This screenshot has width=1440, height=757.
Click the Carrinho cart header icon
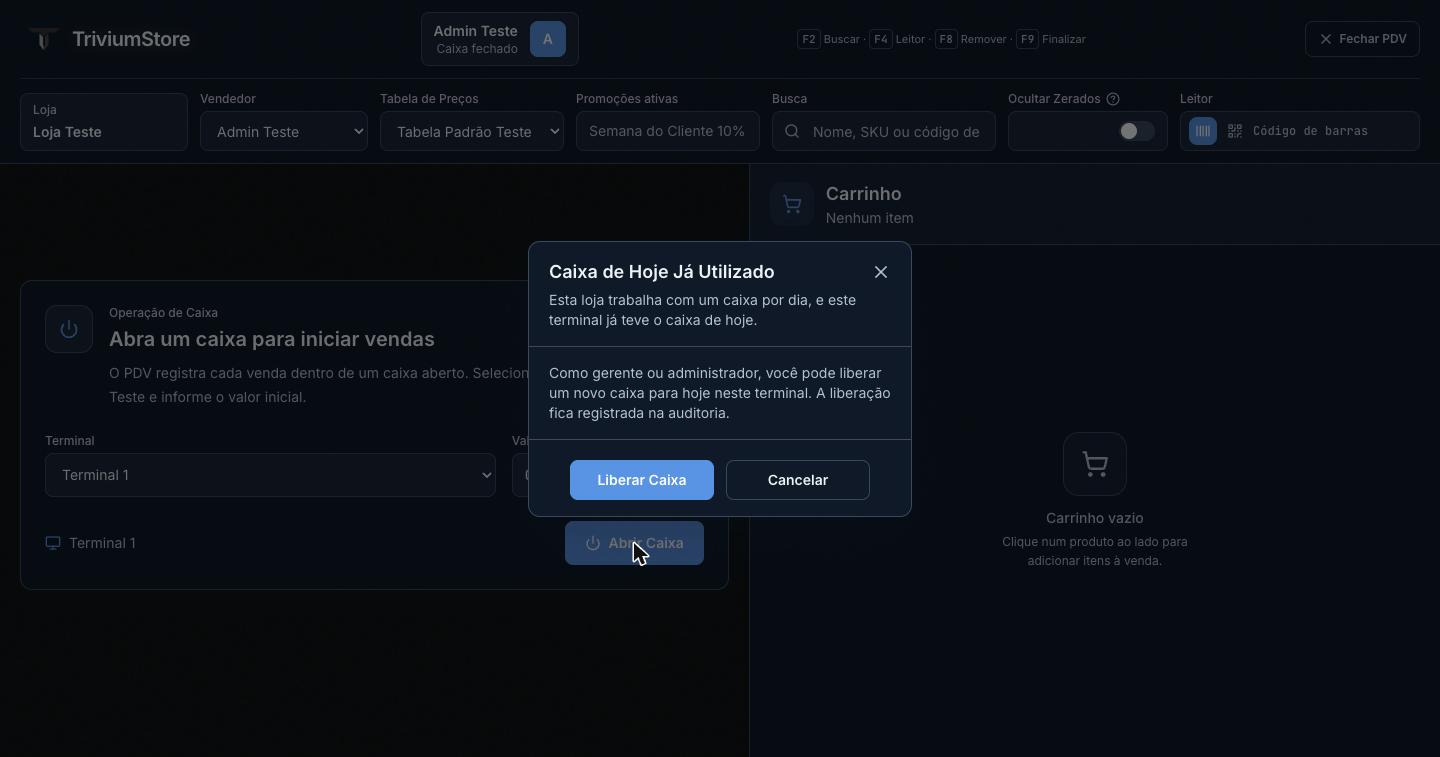click(792, 205)
